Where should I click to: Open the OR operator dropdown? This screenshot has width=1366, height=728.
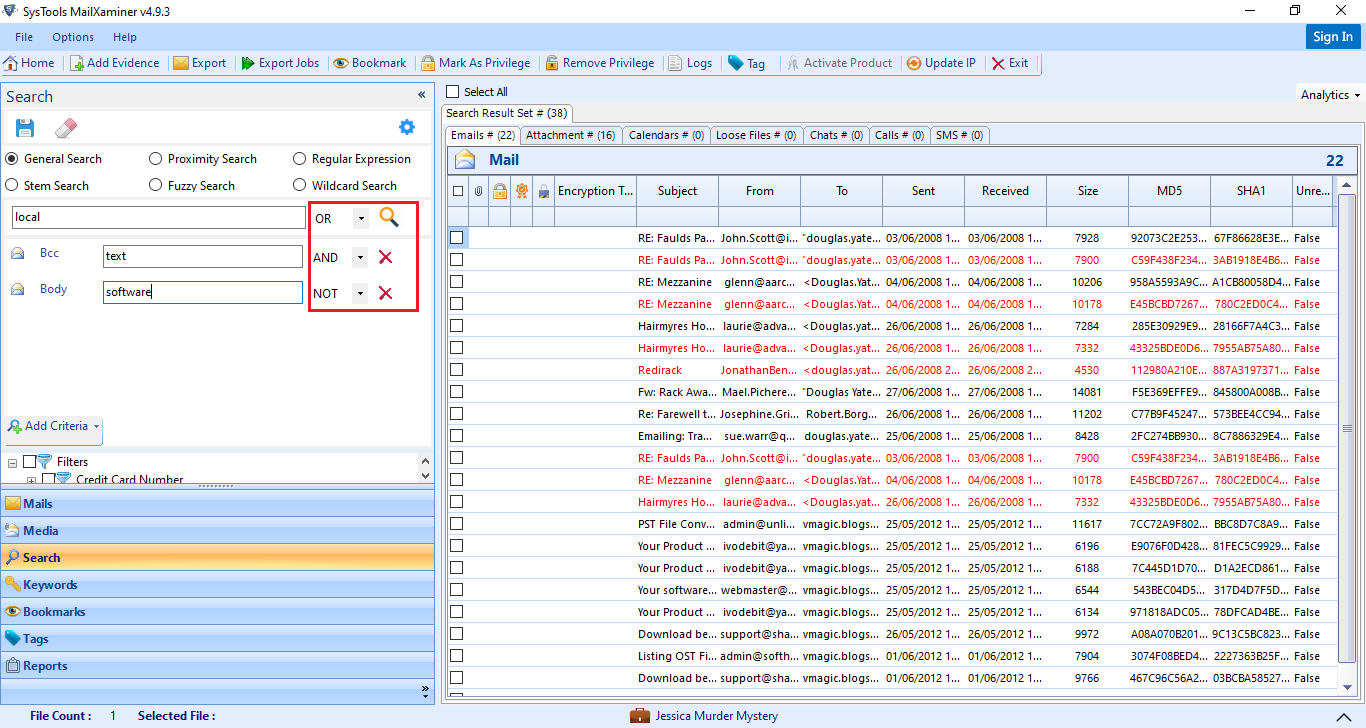(359, 217)
